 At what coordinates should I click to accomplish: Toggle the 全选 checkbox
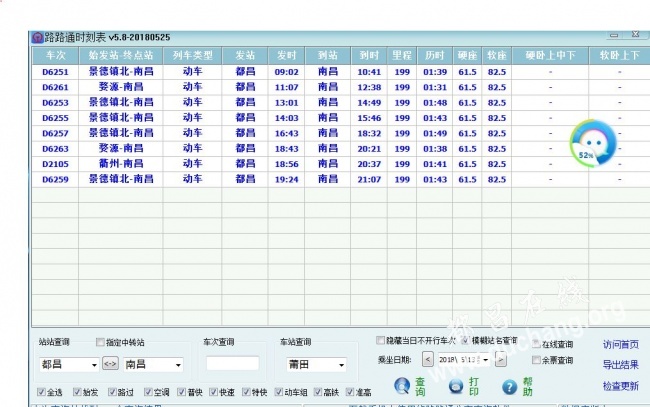click(41, 392)
